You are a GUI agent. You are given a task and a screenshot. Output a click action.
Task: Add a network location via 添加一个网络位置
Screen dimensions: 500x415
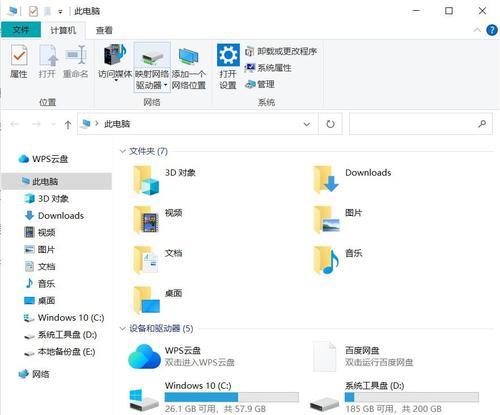pyautogui.click(x=189, y=68)
